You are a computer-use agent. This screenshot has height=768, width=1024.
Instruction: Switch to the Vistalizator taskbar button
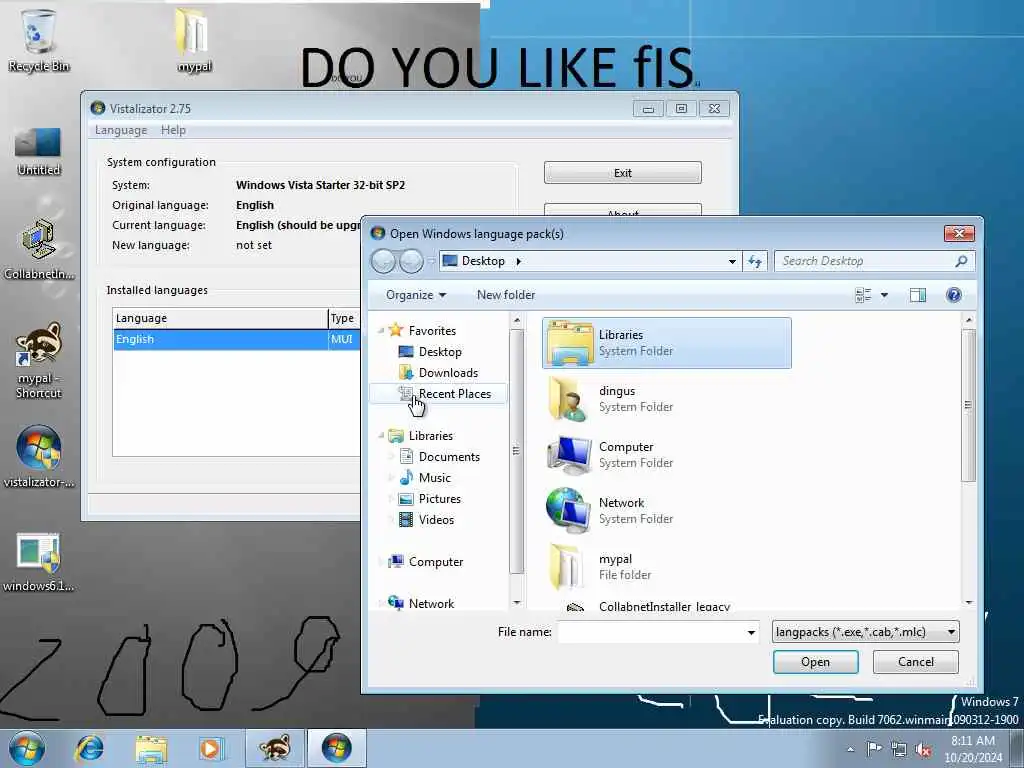(x=336, y=748)
